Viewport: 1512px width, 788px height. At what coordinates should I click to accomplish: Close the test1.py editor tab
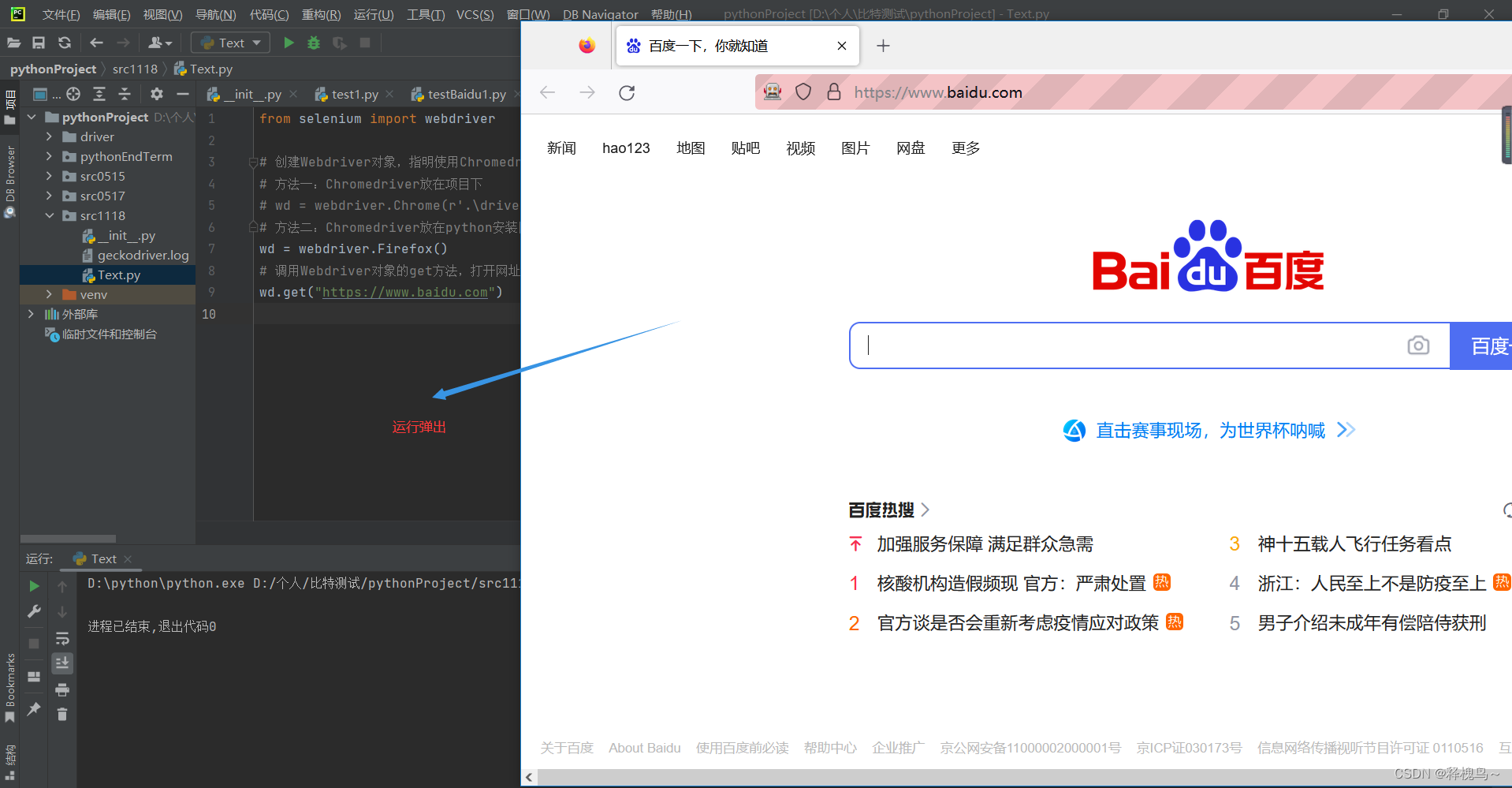(389, 94)
